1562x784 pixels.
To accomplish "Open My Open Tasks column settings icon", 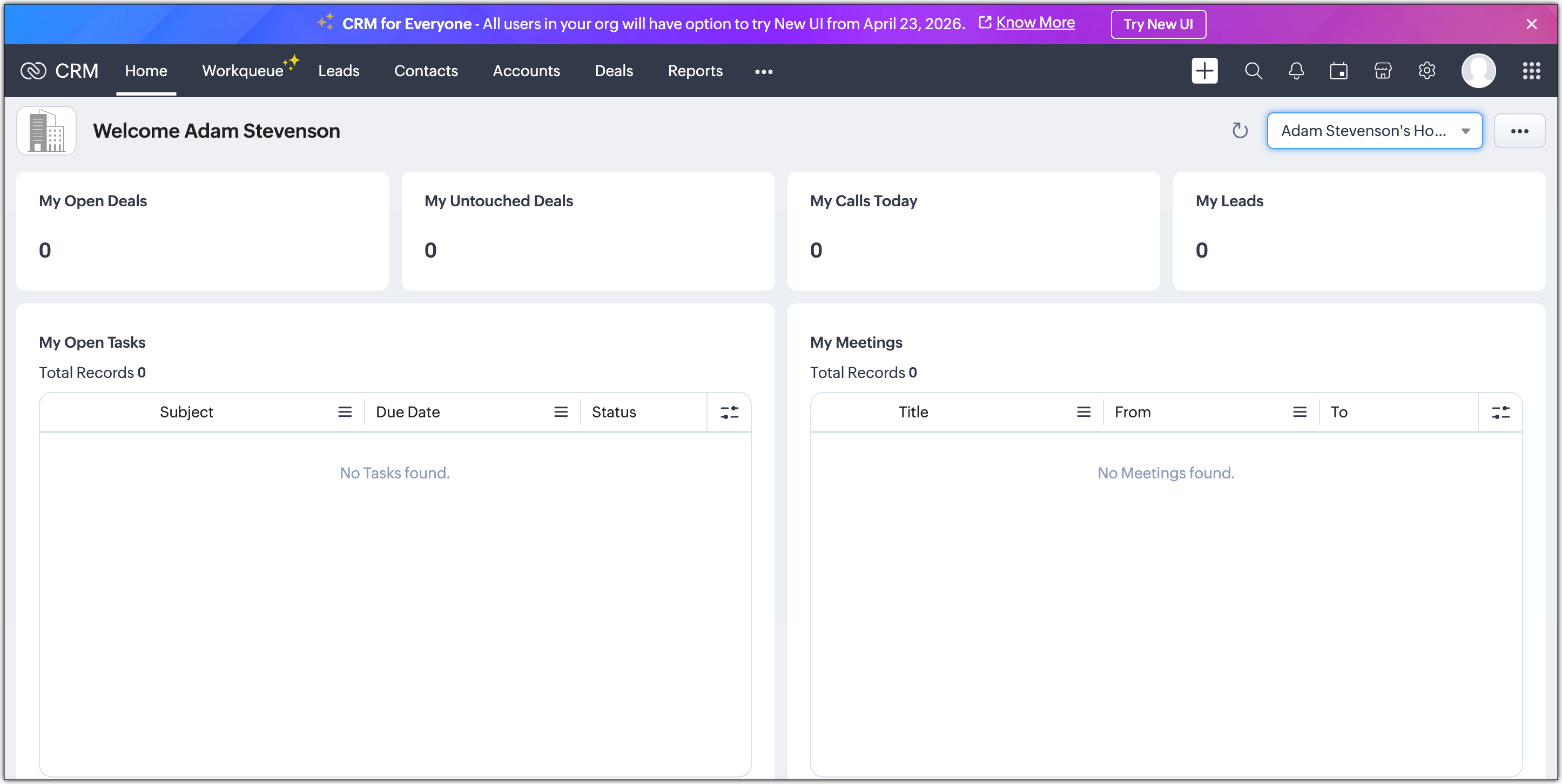I will pyautogui.click(x=729, y=413).
